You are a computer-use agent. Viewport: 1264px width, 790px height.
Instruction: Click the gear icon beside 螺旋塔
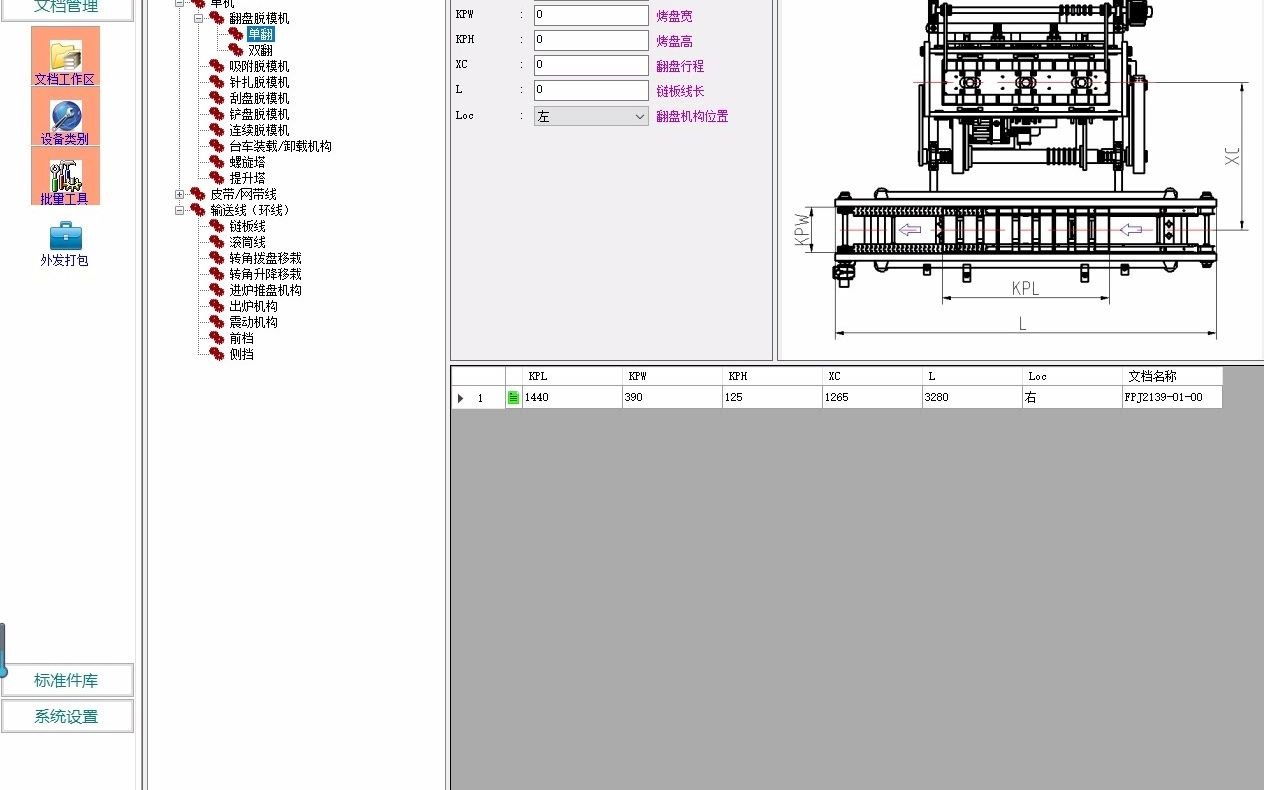(216, 162)
